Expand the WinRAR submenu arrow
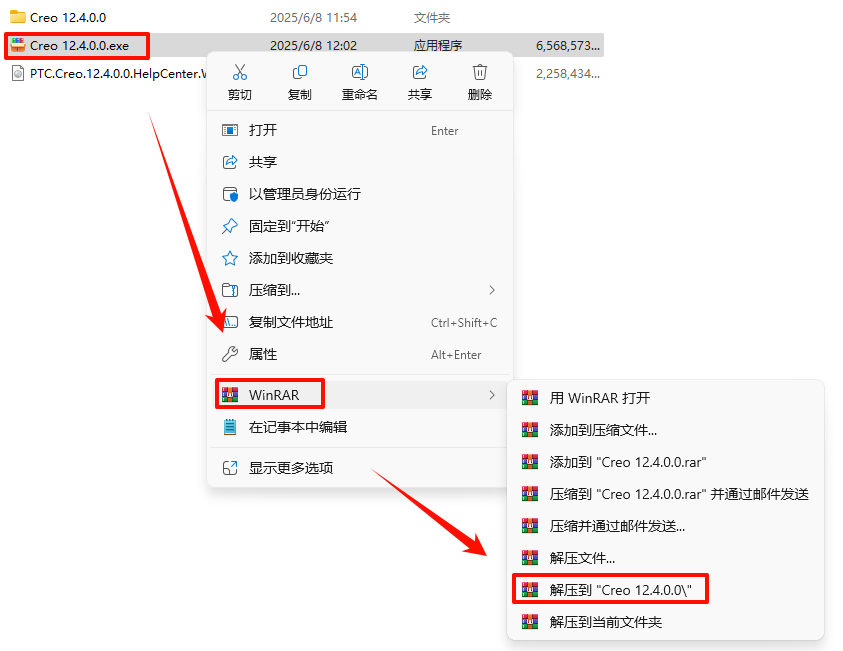Viewport: 843px width, 651px height. pyautogui.click(x=492, y=395)
